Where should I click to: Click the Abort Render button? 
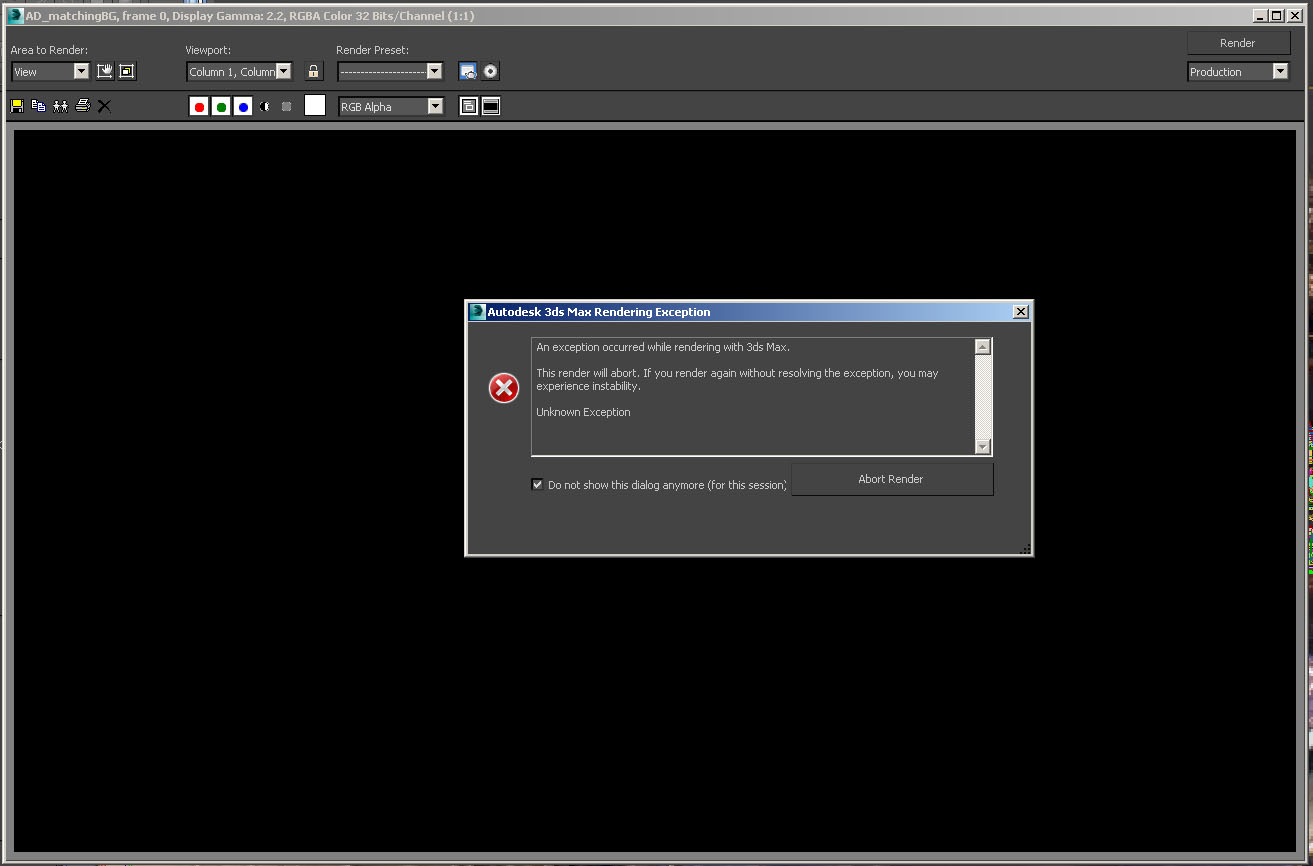click(892, 479)
